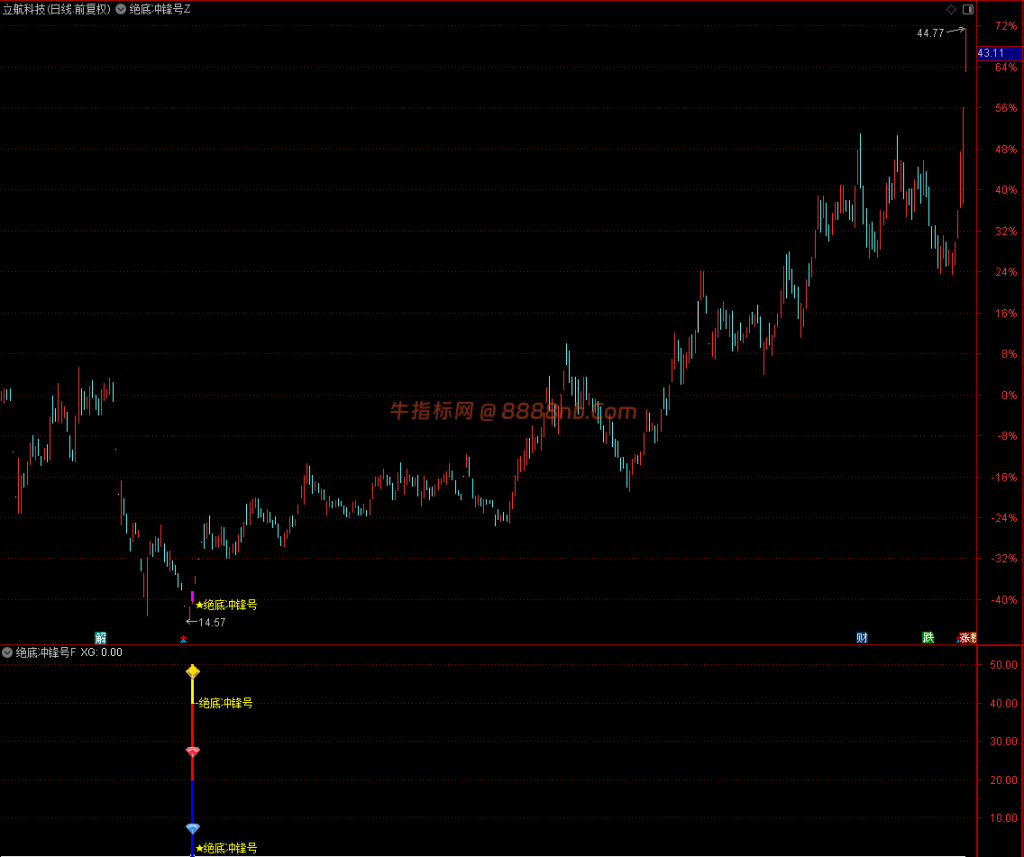
Task: Click the red-blue double arrow marker
Action: [x=184, y=639]
